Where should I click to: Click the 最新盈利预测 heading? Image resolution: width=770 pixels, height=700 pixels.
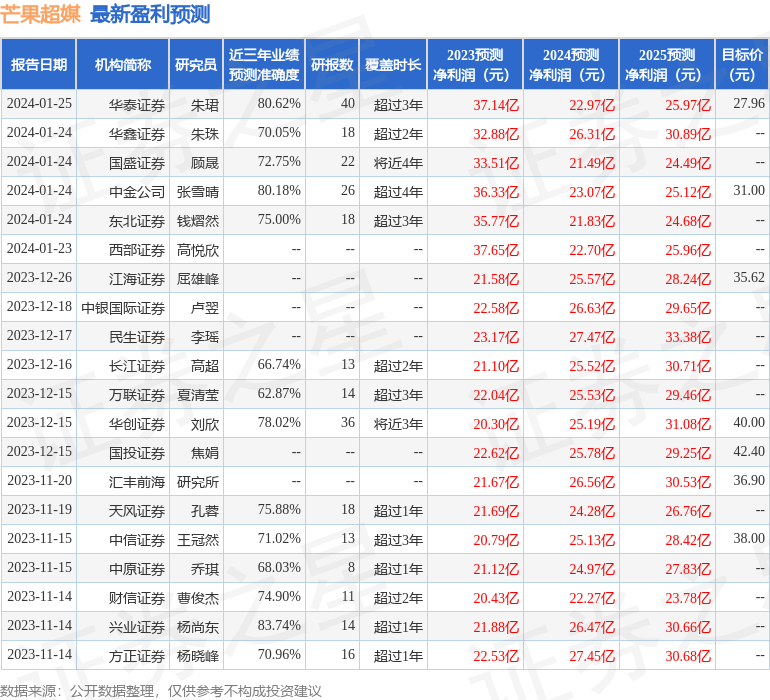coord(150,14)
